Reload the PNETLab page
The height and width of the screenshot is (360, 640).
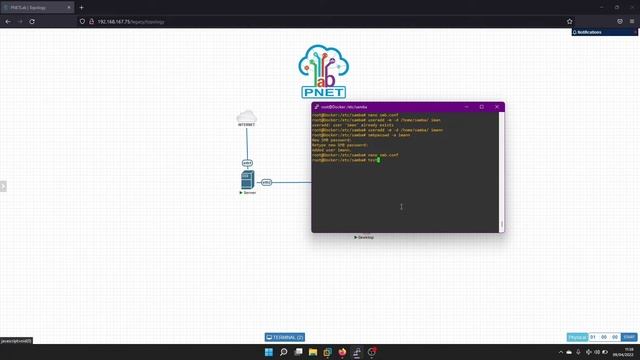point(32,21)
